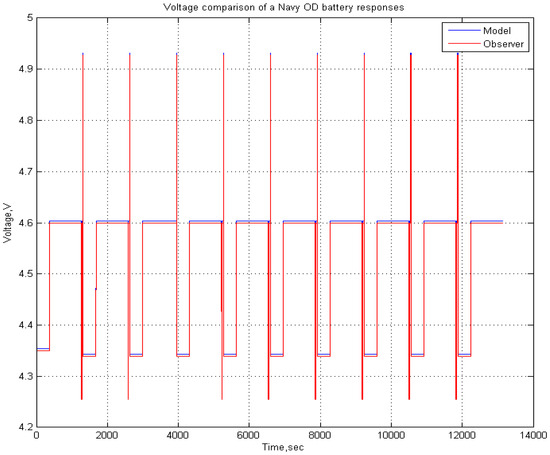Click the y-axis tick label '4.2'
550x455 pixels.
25,427
